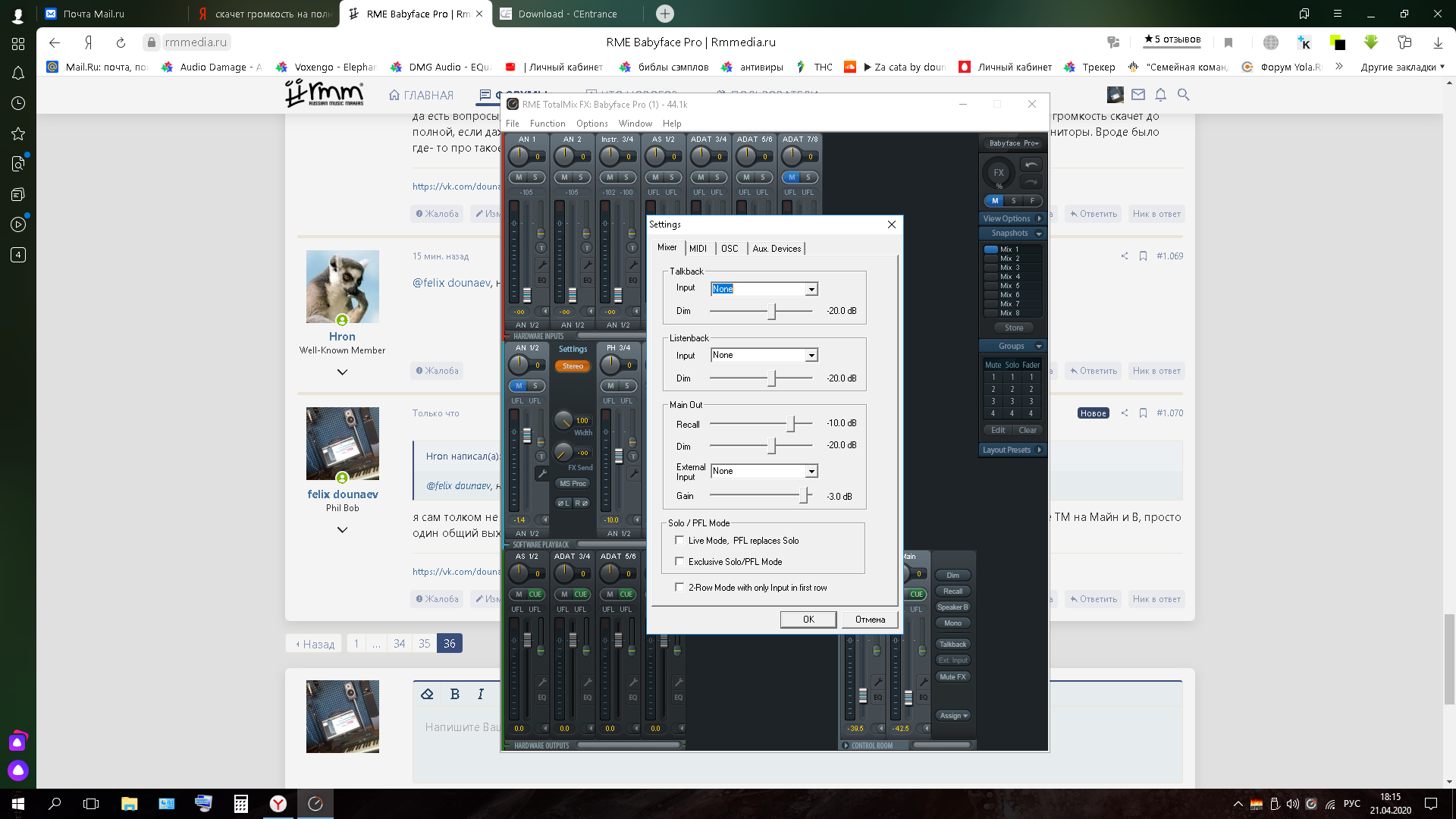Open the Talkback Input dropdown
The height and width of the screenshot is (819, 1456).
pos(811,289)
